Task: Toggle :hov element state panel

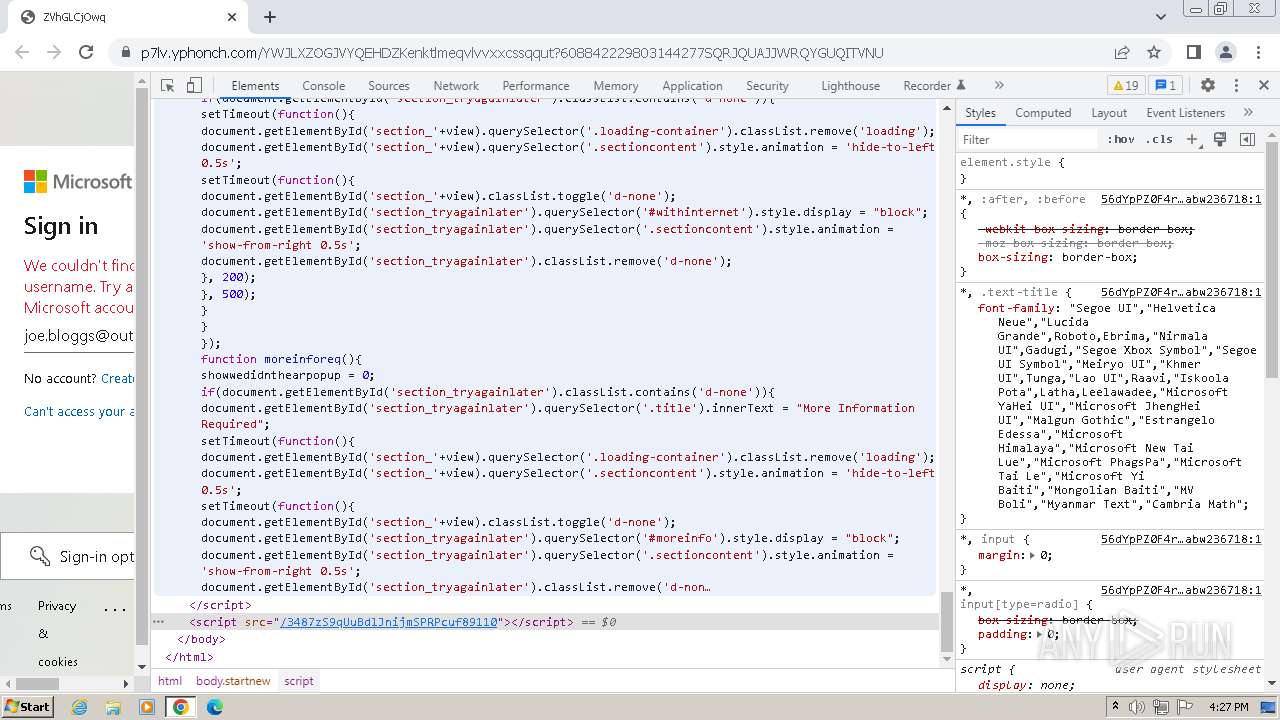Action: [x=1121, y=140]
